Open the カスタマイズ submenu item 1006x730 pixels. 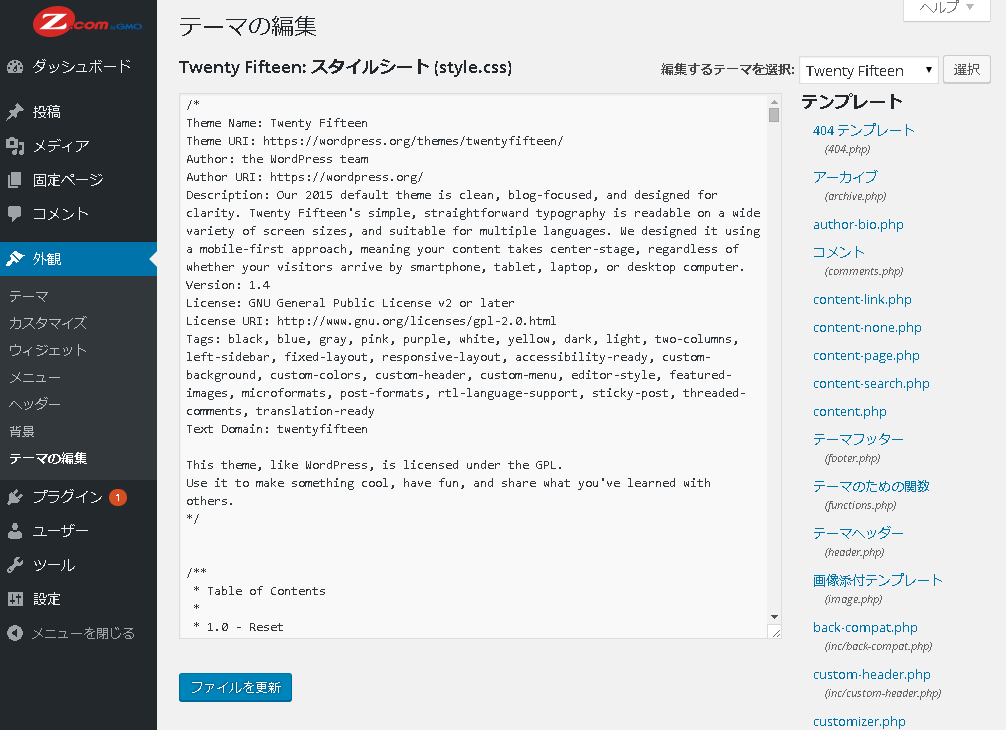click(48, 323)
